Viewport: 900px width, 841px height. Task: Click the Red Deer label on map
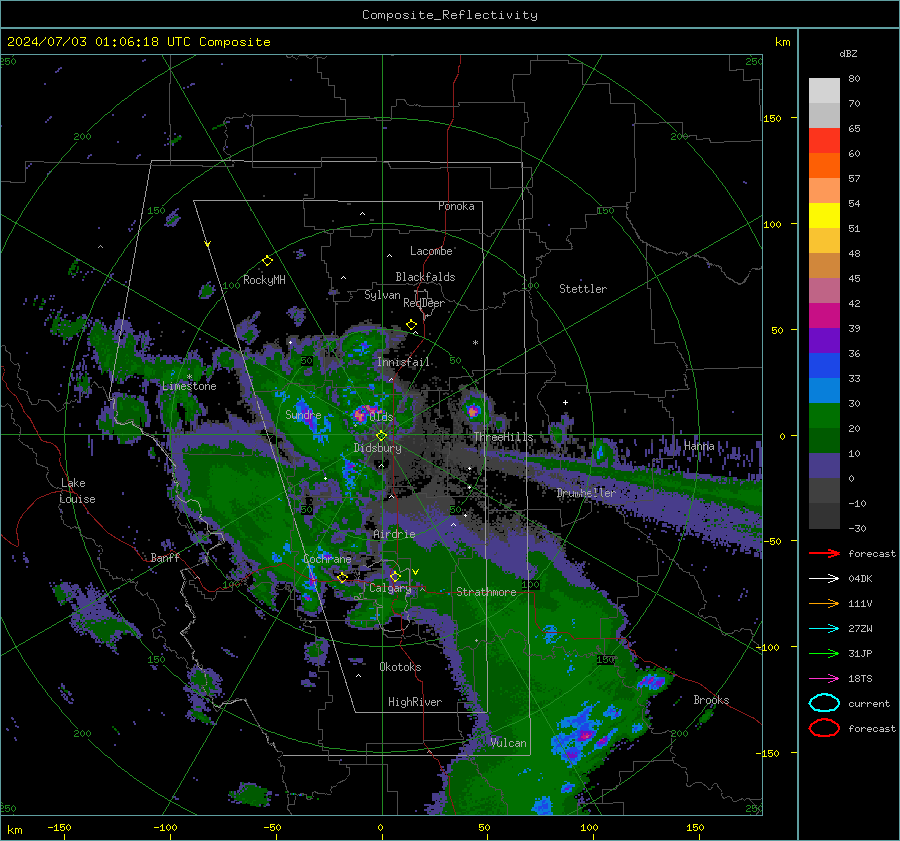pos(424,303)
